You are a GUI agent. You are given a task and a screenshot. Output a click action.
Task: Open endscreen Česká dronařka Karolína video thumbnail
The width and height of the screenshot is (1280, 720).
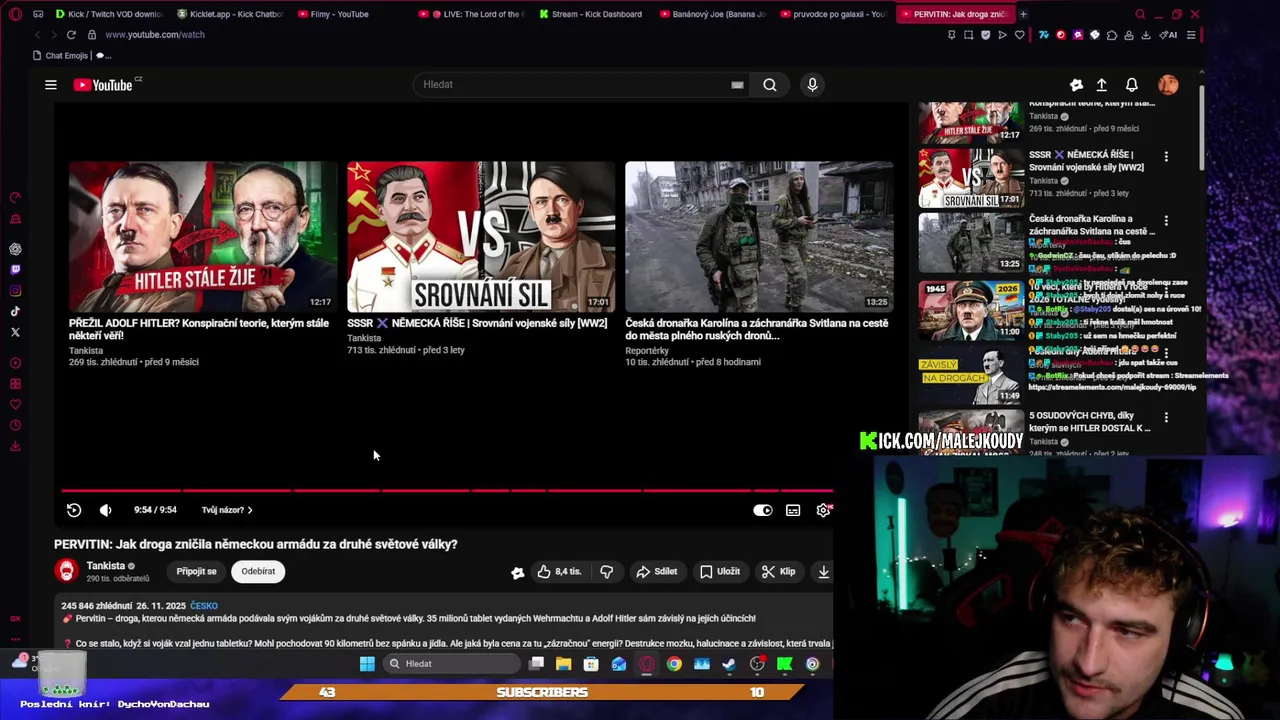(x=759, y=237)
